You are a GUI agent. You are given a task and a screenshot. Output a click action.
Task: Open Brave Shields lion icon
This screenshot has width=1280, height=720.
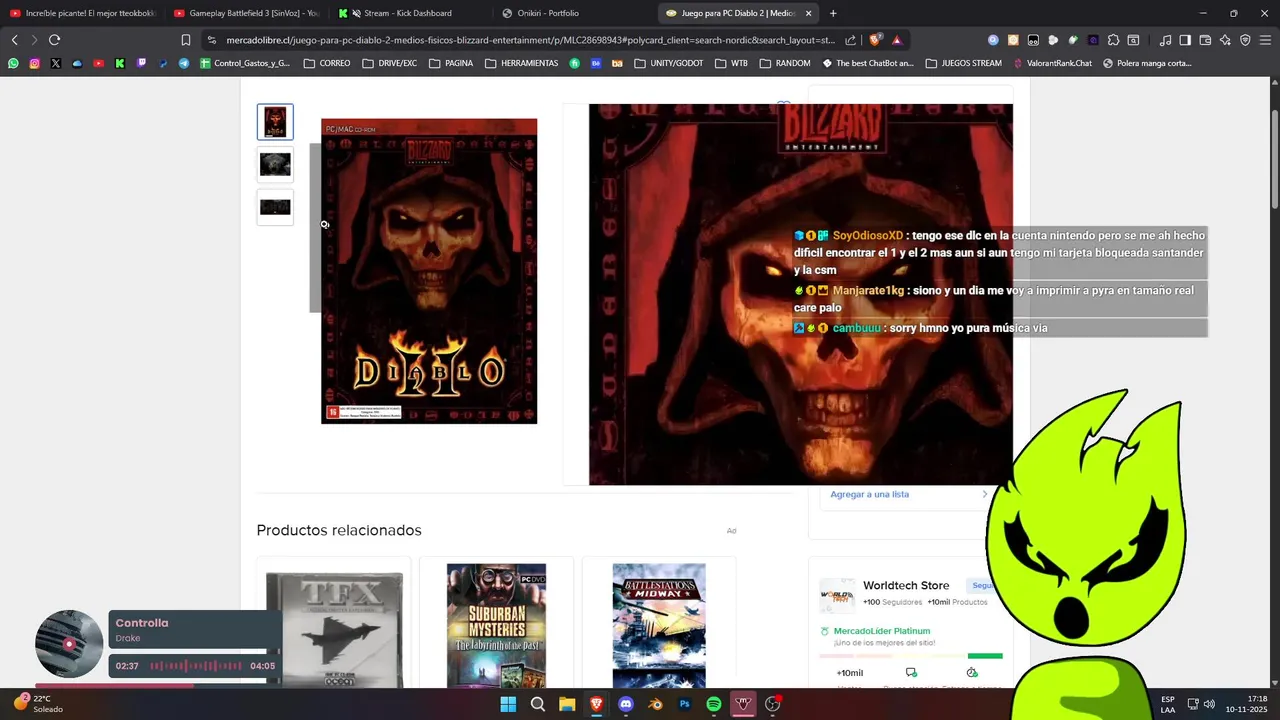[875, 40]
